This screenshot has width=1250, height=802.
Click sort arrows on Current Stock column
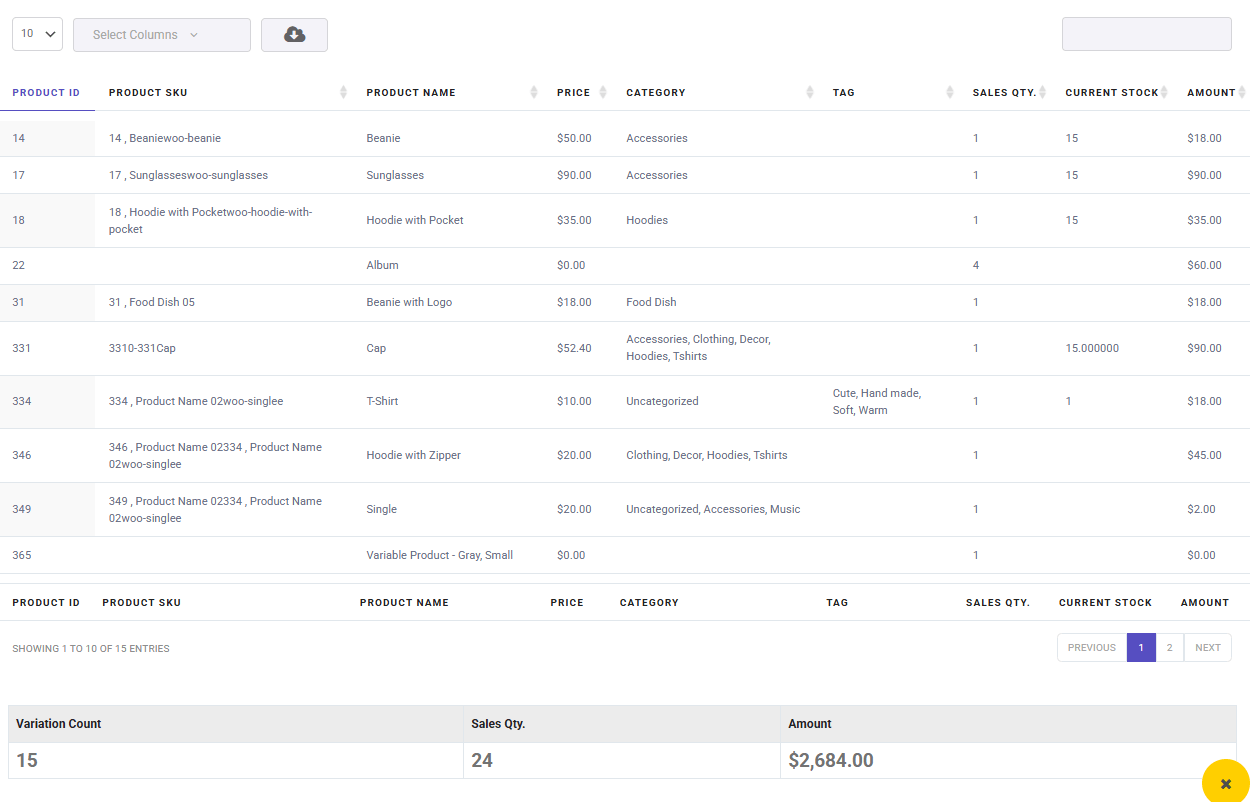tap(1164, 93)
